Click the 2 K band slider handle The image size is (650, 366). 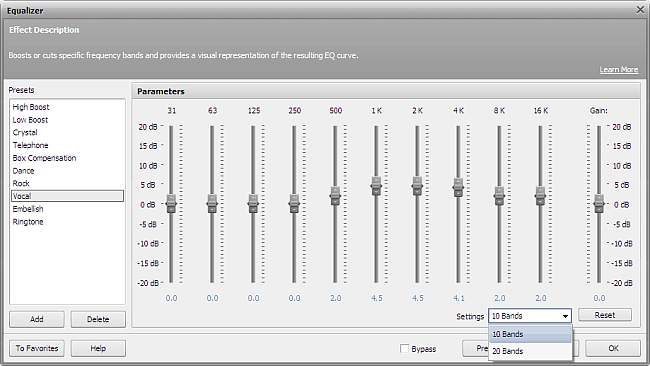coord(417,186)
